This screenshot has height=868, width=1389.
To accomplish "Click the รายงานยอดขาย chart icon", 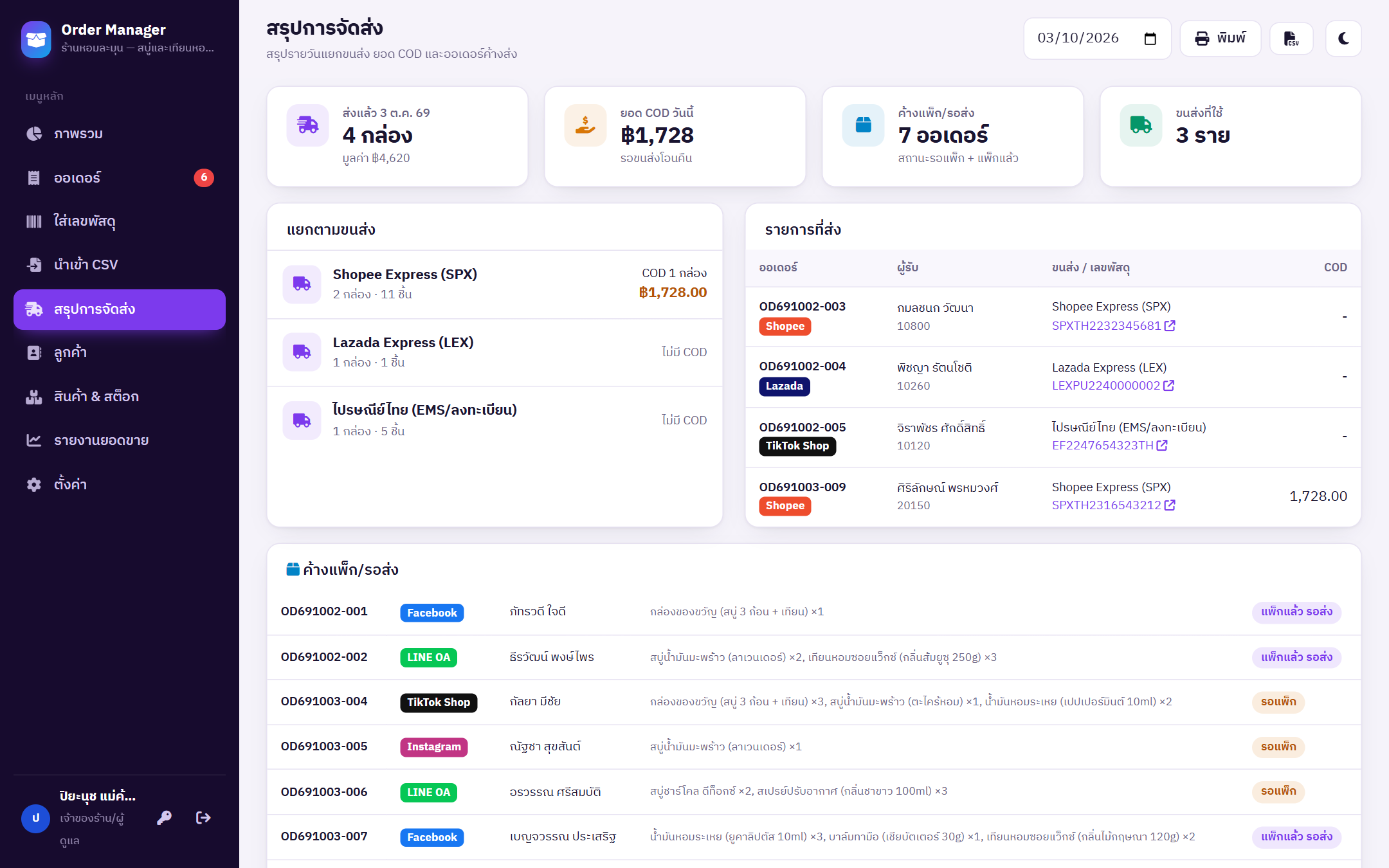I will [34, 440].
